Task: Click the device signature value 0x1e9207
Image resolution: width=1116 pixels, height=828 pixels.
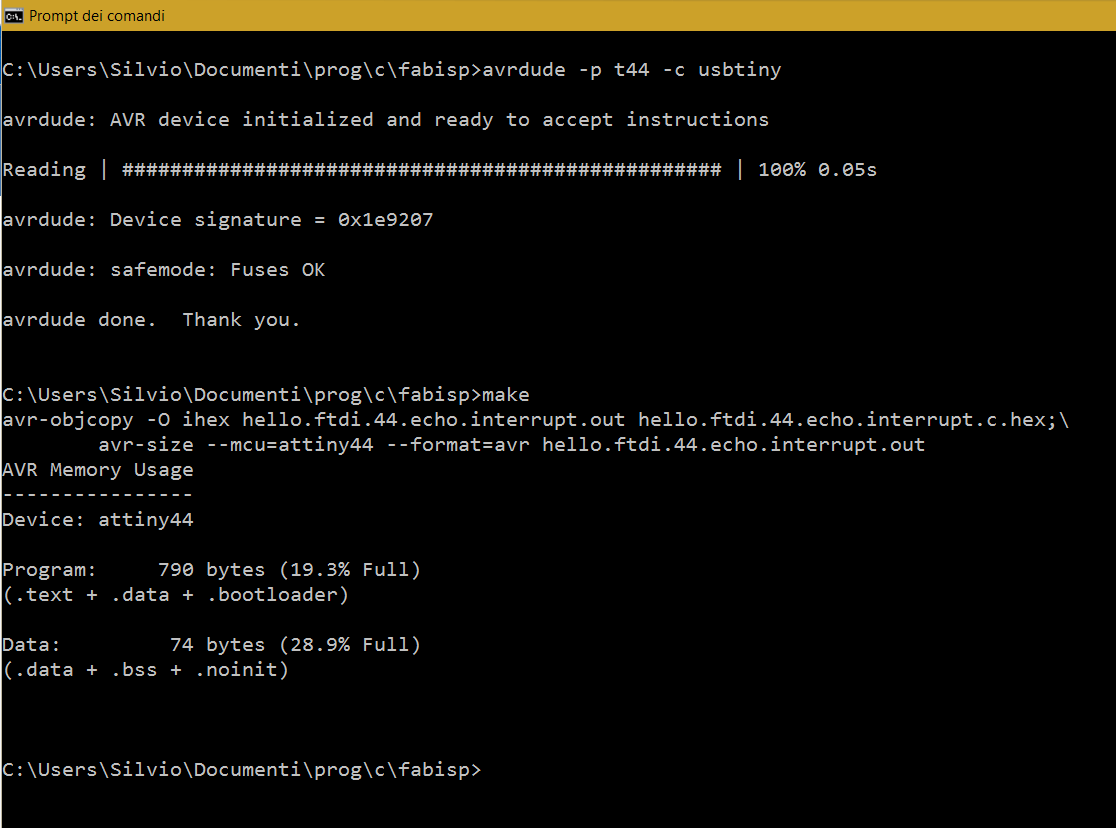Action: click(385, 219)
